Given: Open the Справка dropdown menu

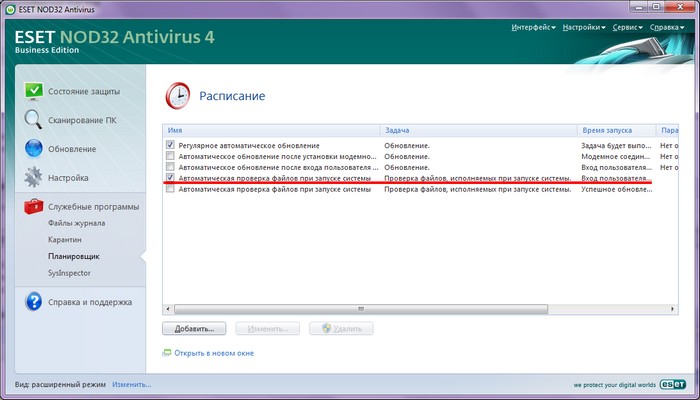Looking at the screenshot, I should 667,27.
